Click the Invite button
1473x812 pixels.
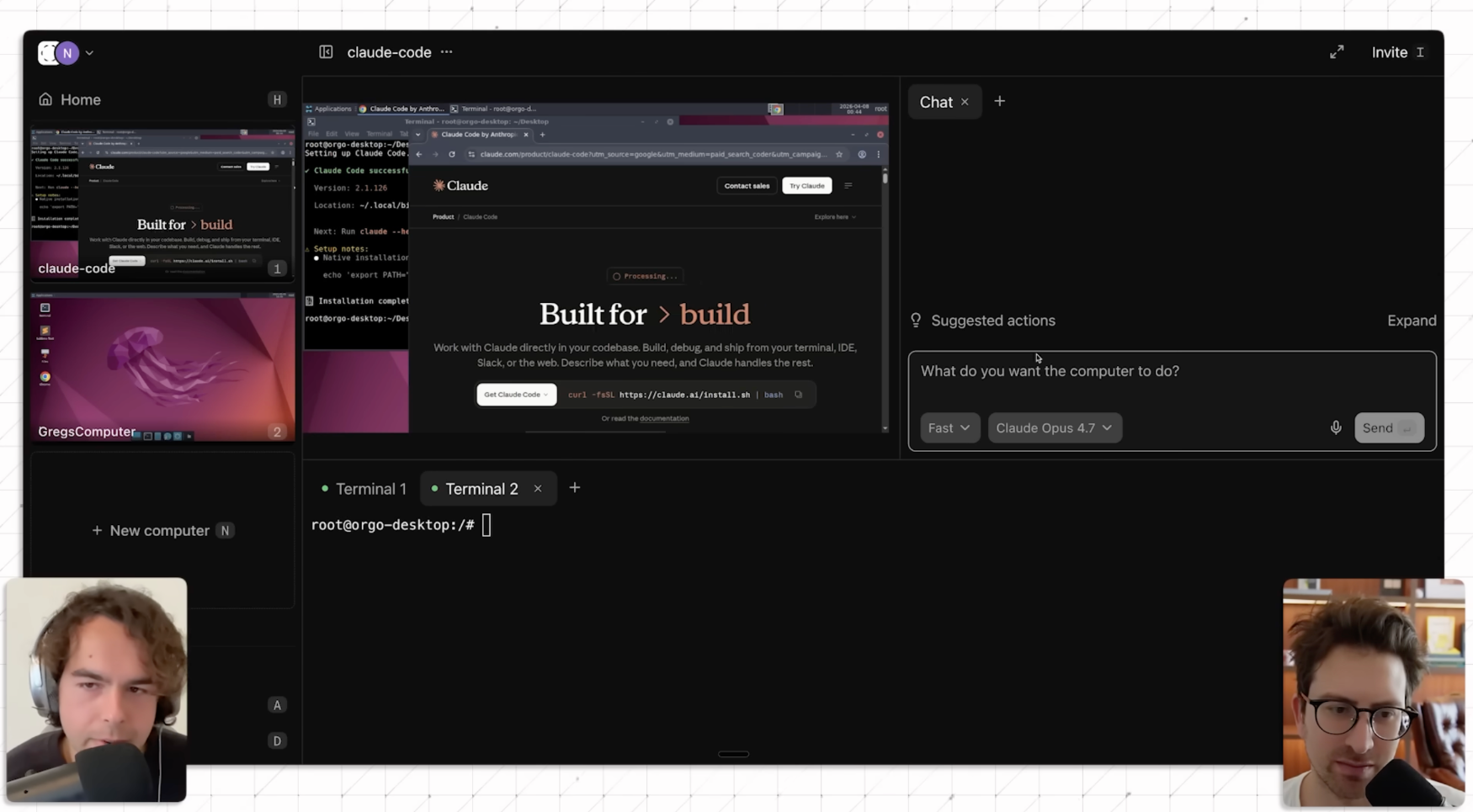point(1398,52)
